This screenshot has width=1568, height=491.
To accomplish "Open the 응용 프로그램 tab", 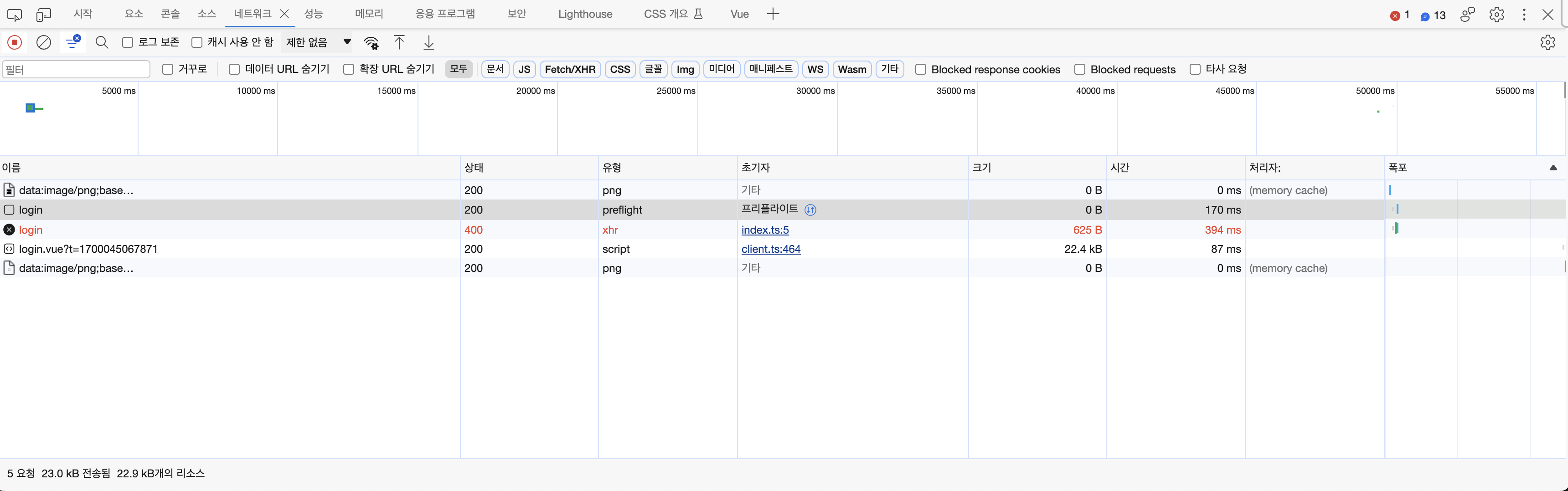I will click(x=446, y=14).
